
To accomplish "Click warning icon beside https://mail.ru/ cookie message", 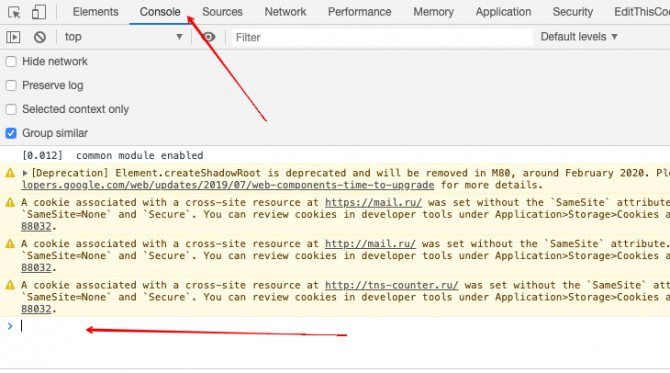I will pyautogui.click(x=10, y=203).
